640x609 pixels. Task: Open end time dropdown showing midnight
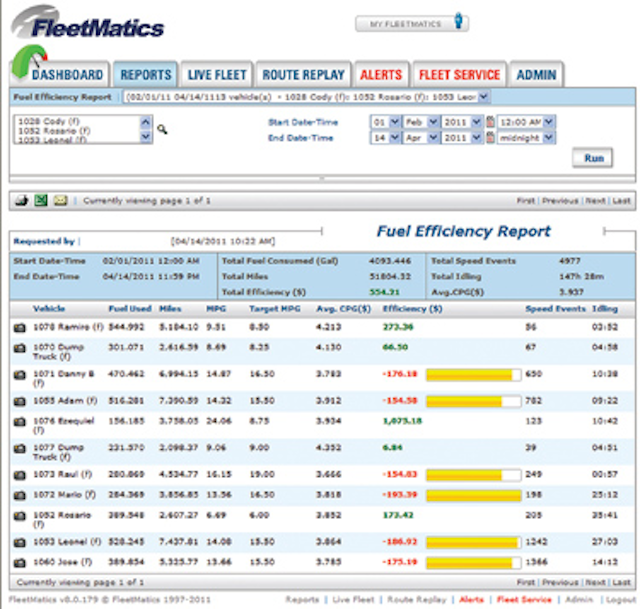[526, 138]
